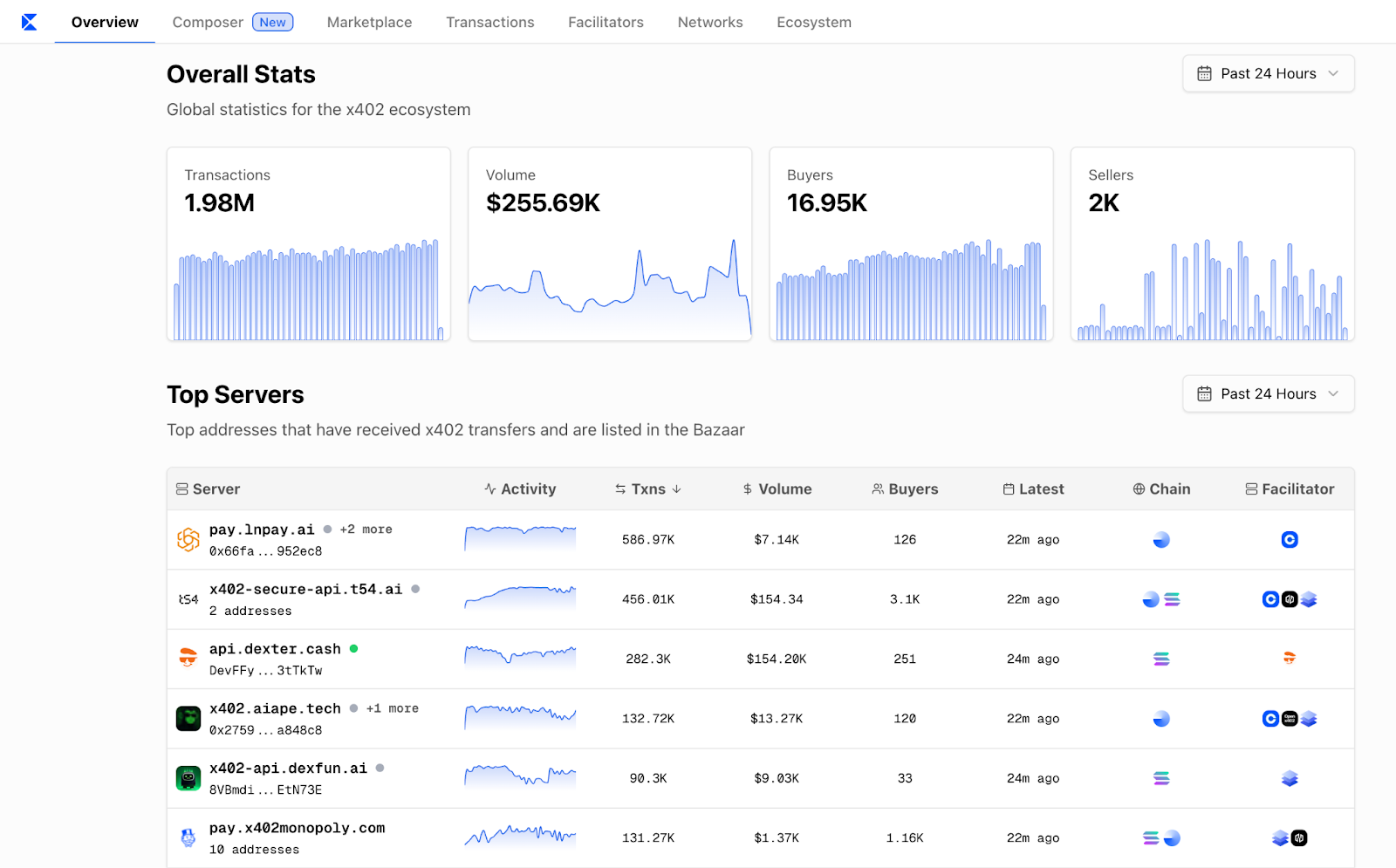Open Top Servers Past 24 Hours dropdown
This screenshot has height=868, width=1396.
pyautogui.click(x=1268, y=394)
